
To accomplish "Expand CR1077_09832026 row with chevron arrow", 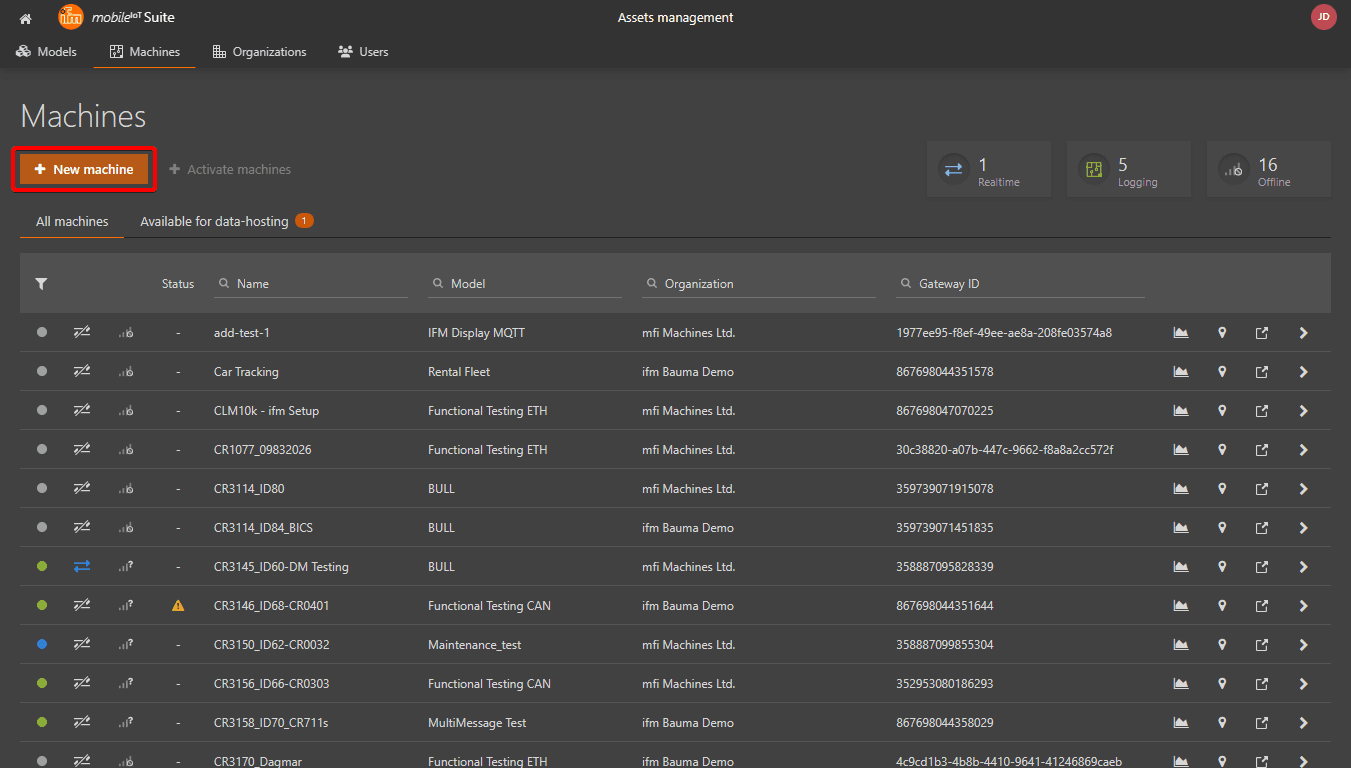I will (1303, 450).
